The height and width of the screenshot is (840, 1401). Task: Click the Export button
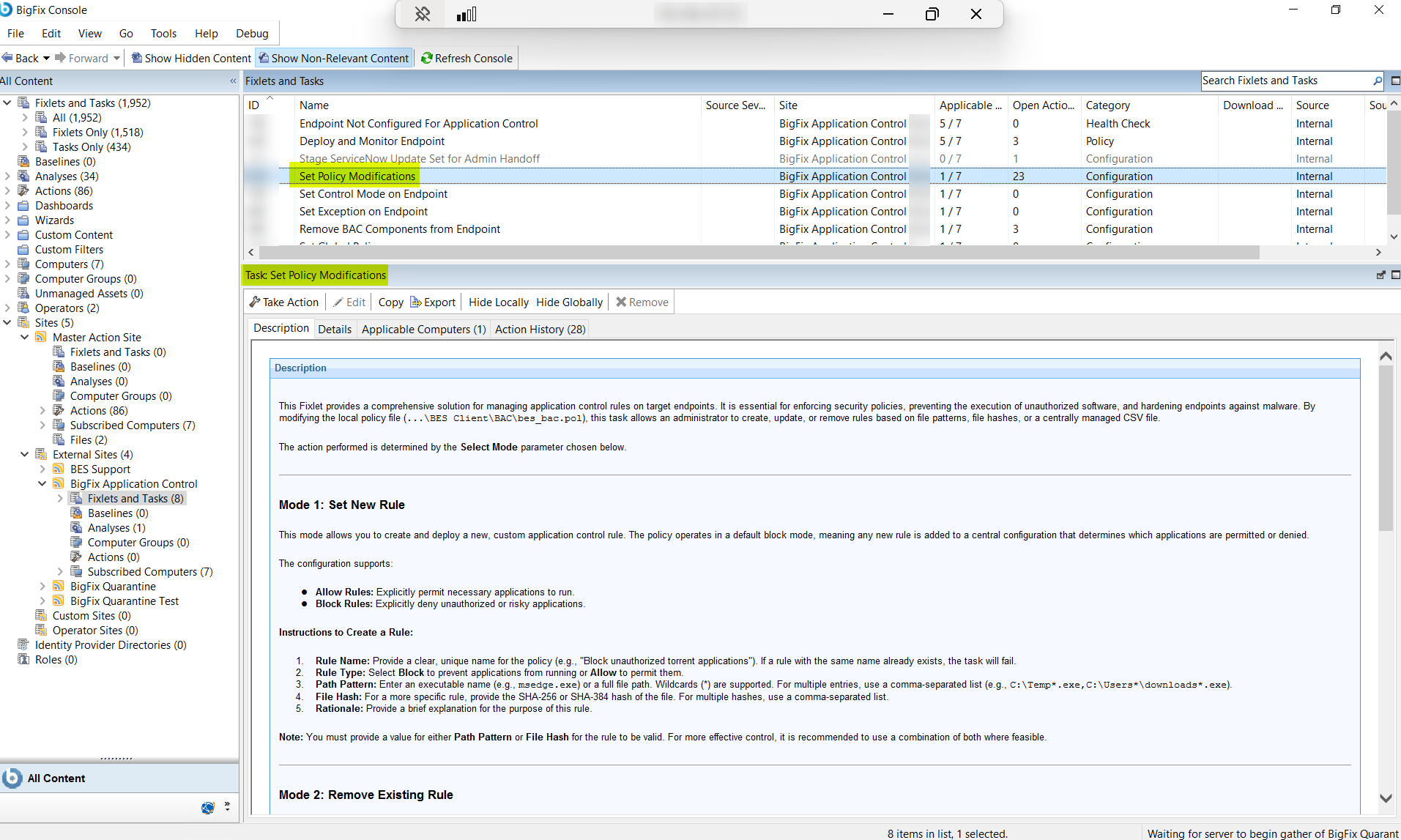[433, 302]
